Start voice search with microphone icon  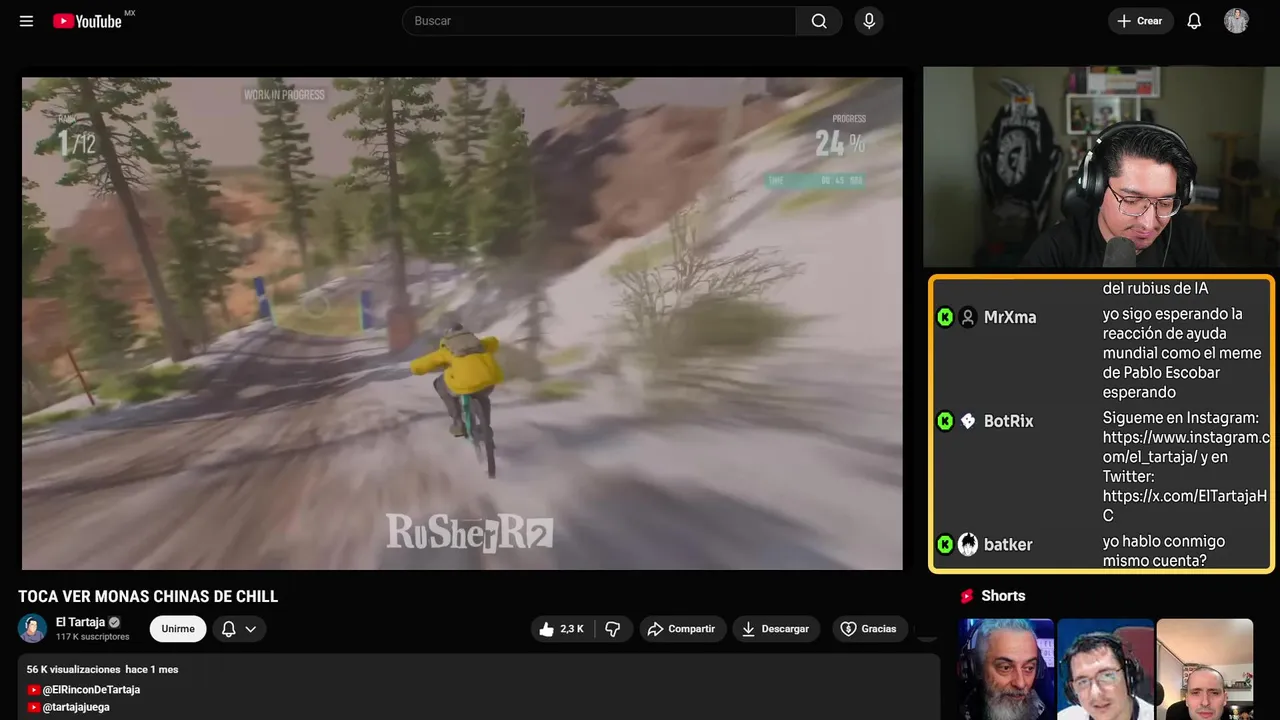pos(869,21)
